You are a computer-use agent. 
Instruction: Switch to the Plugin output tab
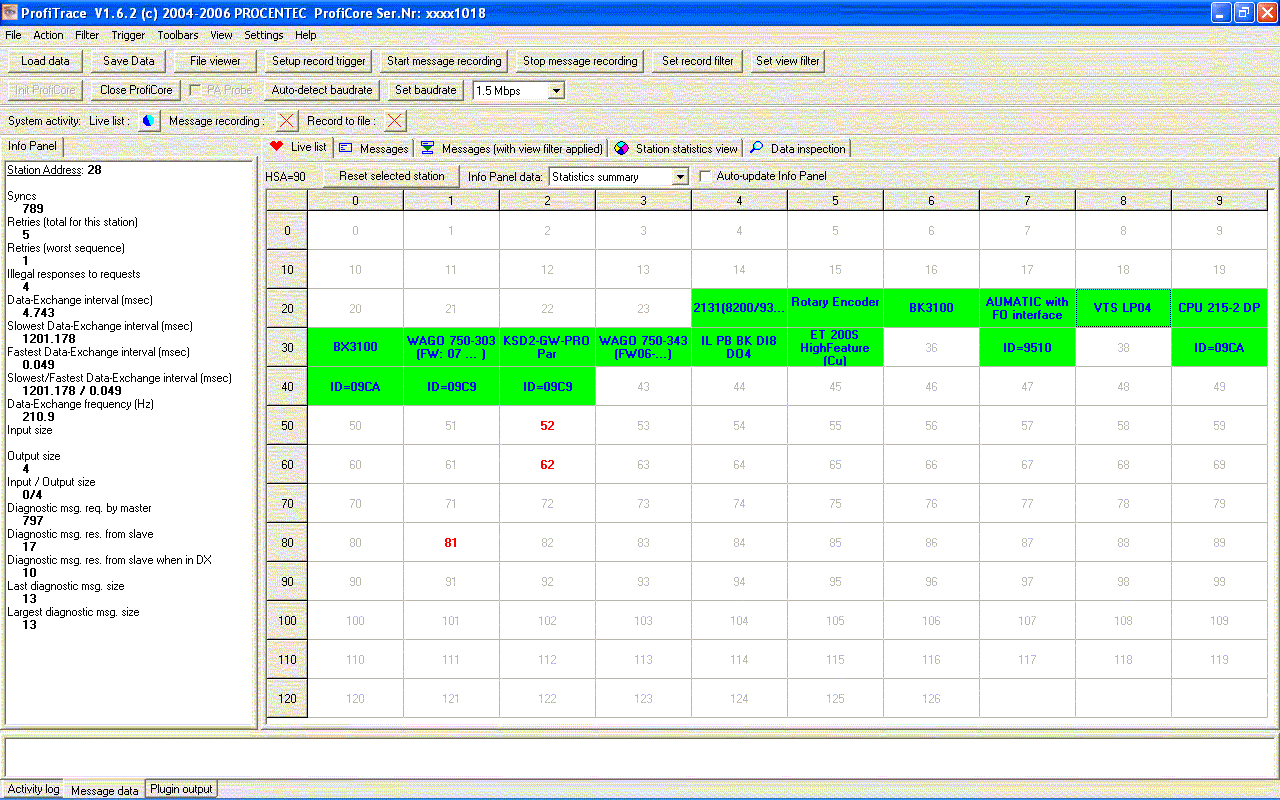181,789
